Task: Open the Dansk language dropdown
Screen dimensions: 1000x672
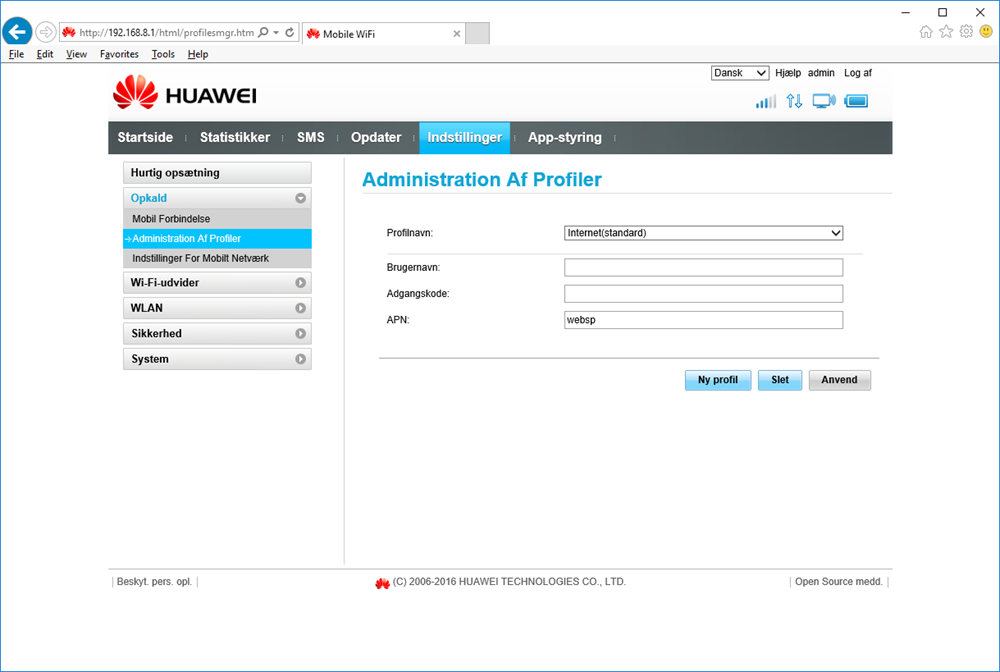Action: pos(740,73)
